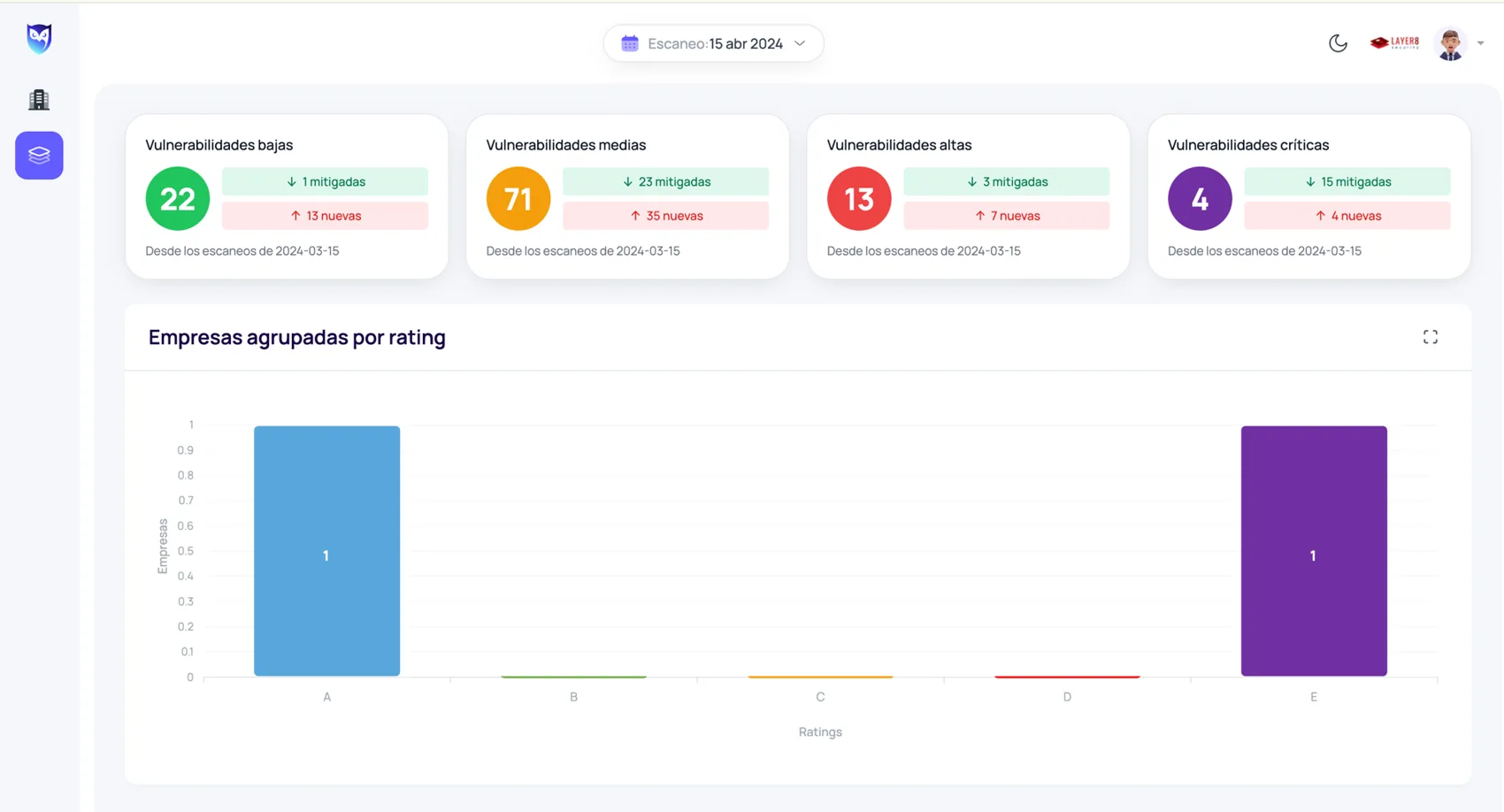Toggle dark mode moon icon

click(1338, 43)
